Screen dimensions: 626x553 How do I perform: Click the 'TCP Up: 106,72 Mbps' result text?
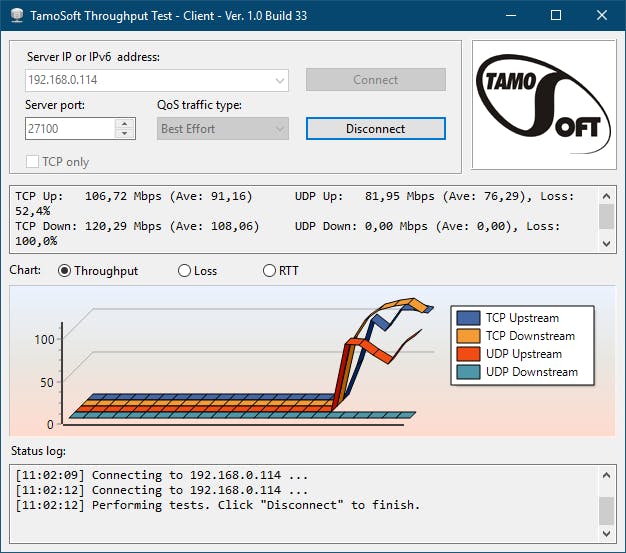pos(88,196)
